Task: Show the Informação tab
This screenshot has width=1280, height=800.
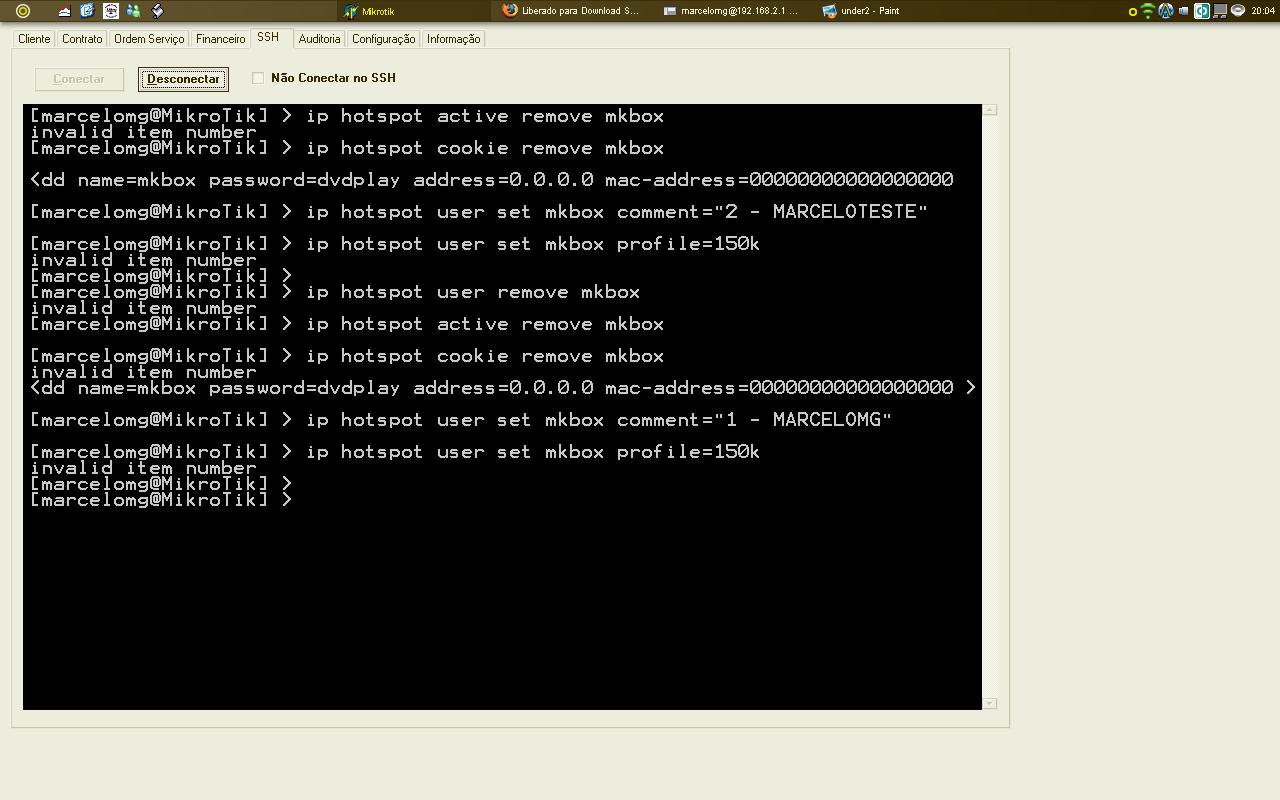Action: (454, 39)
